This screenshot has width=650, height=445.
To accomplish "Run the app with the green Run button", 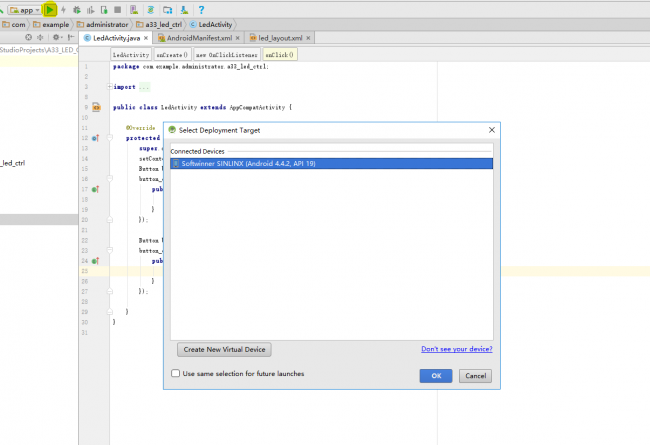I will pos(50,10).
